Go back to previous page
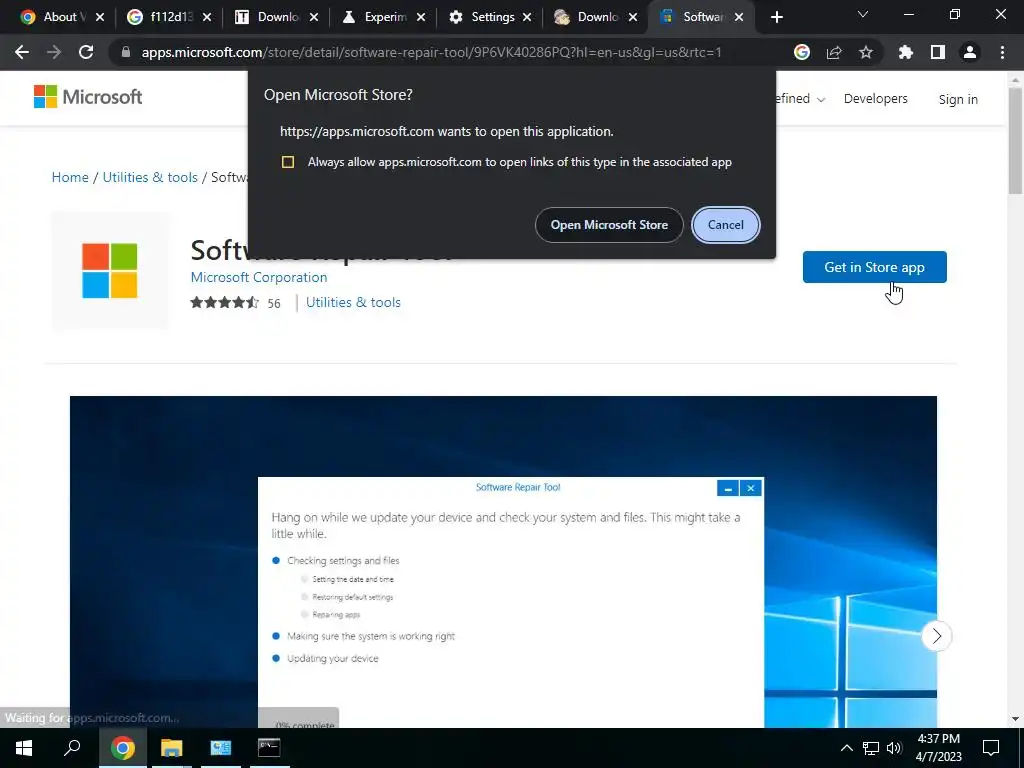 point(22,52)
